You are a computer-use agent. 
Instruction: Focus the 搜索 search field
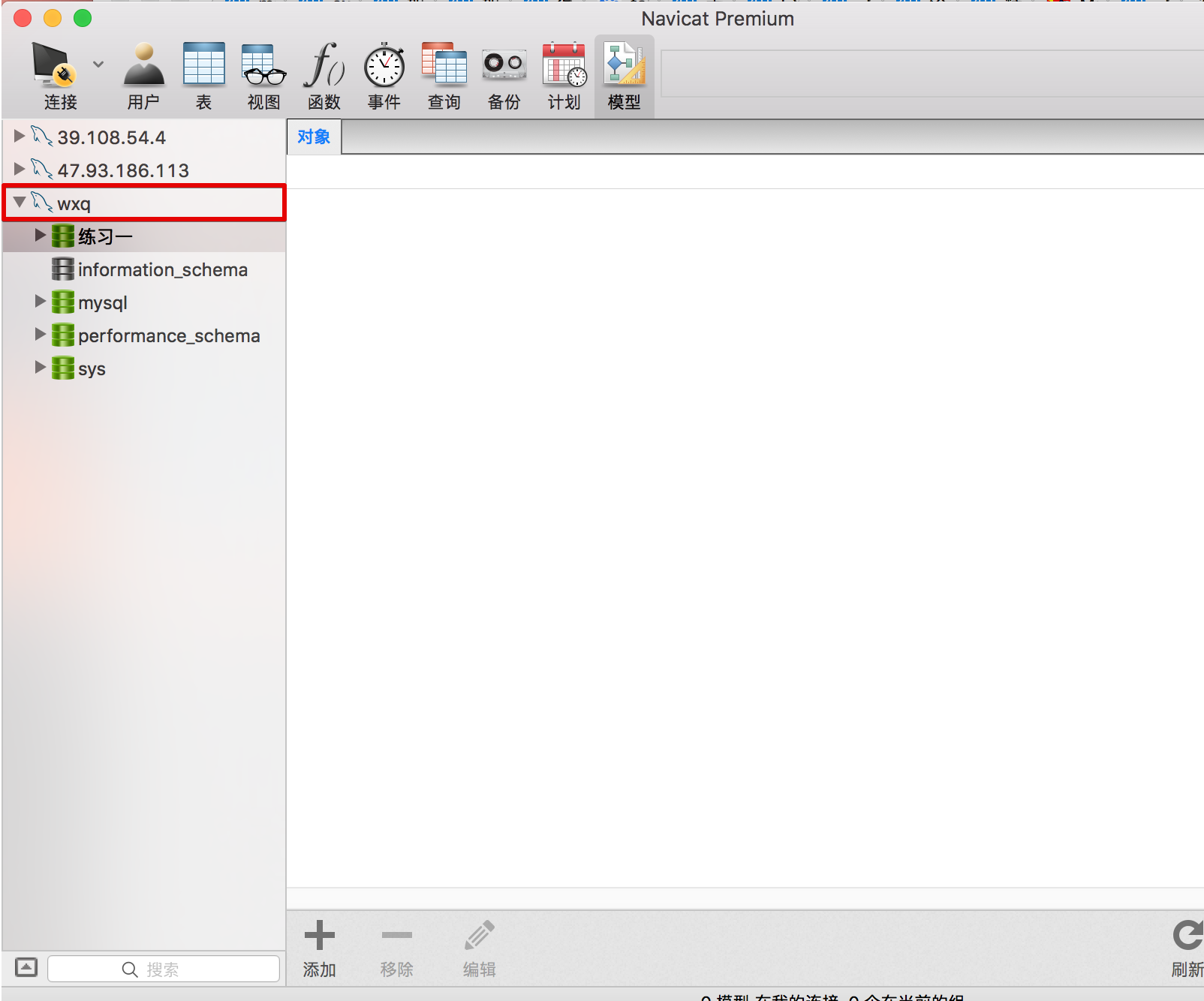click(164, 969)
